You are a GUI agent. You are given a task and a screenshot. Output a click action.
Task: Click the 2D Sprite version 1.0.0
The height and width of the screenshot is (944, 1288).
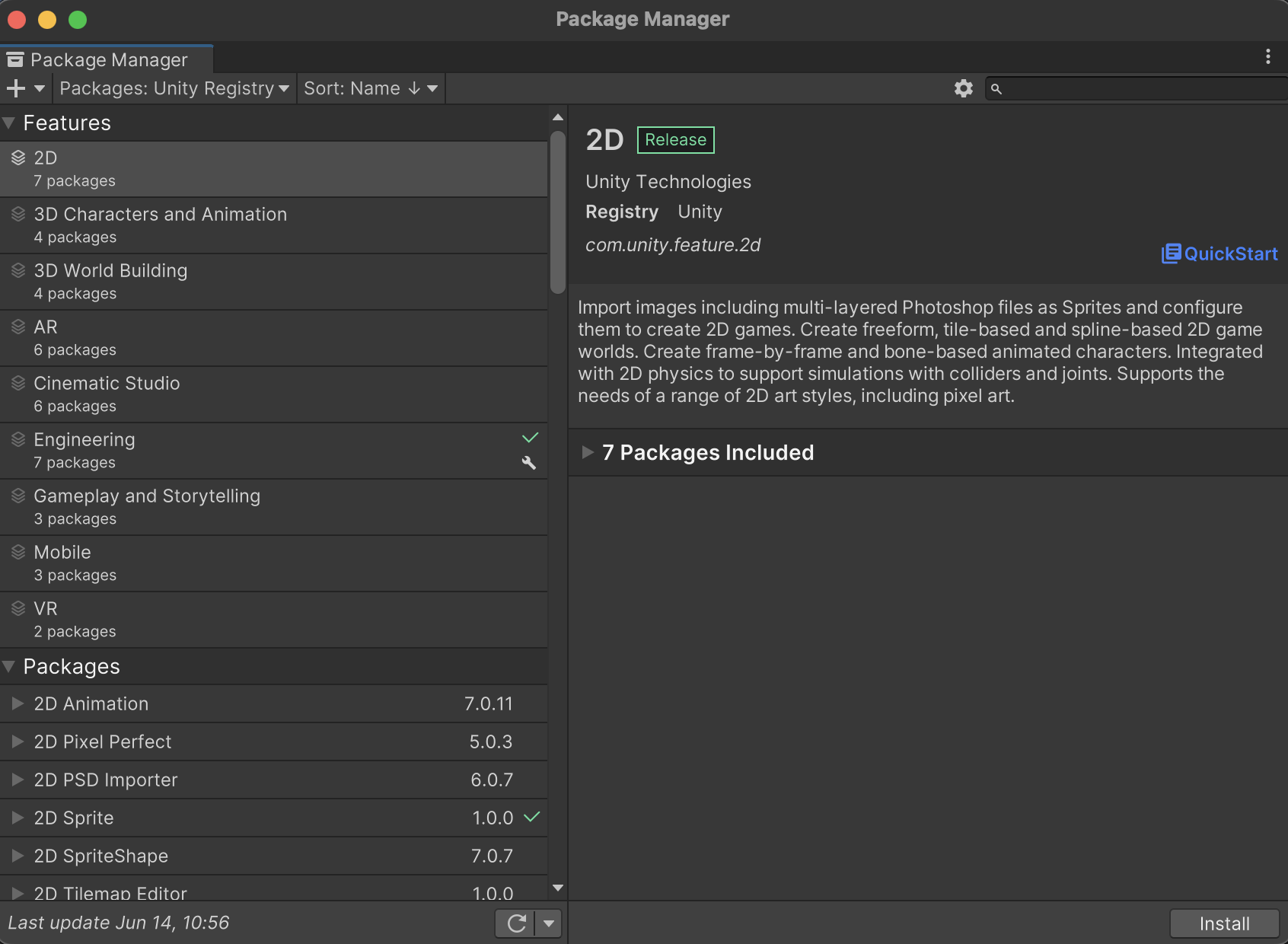(493, 818)
